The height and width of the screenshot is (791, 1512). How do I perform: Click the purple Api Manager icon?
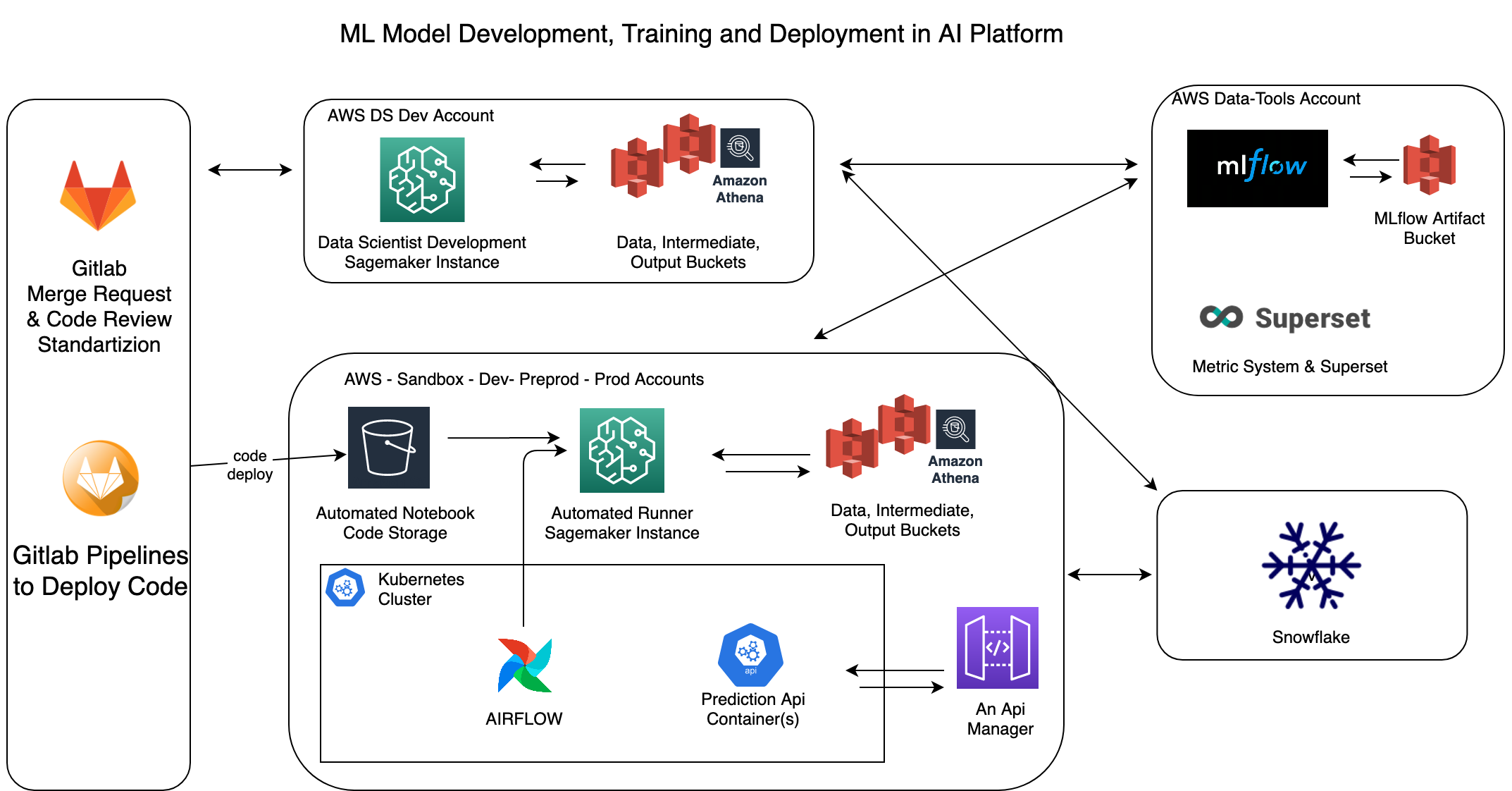[x=997, y=647]
